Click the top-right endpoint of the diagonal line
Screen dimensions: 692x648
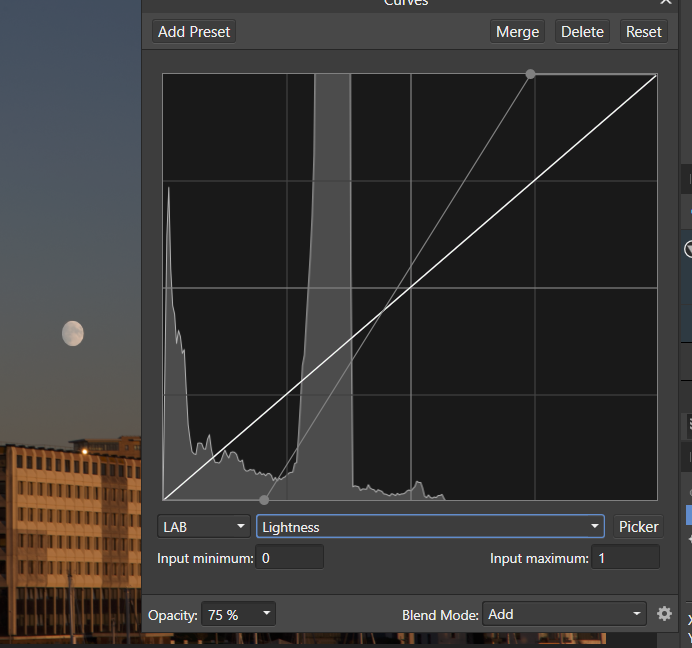pos(655,75)
